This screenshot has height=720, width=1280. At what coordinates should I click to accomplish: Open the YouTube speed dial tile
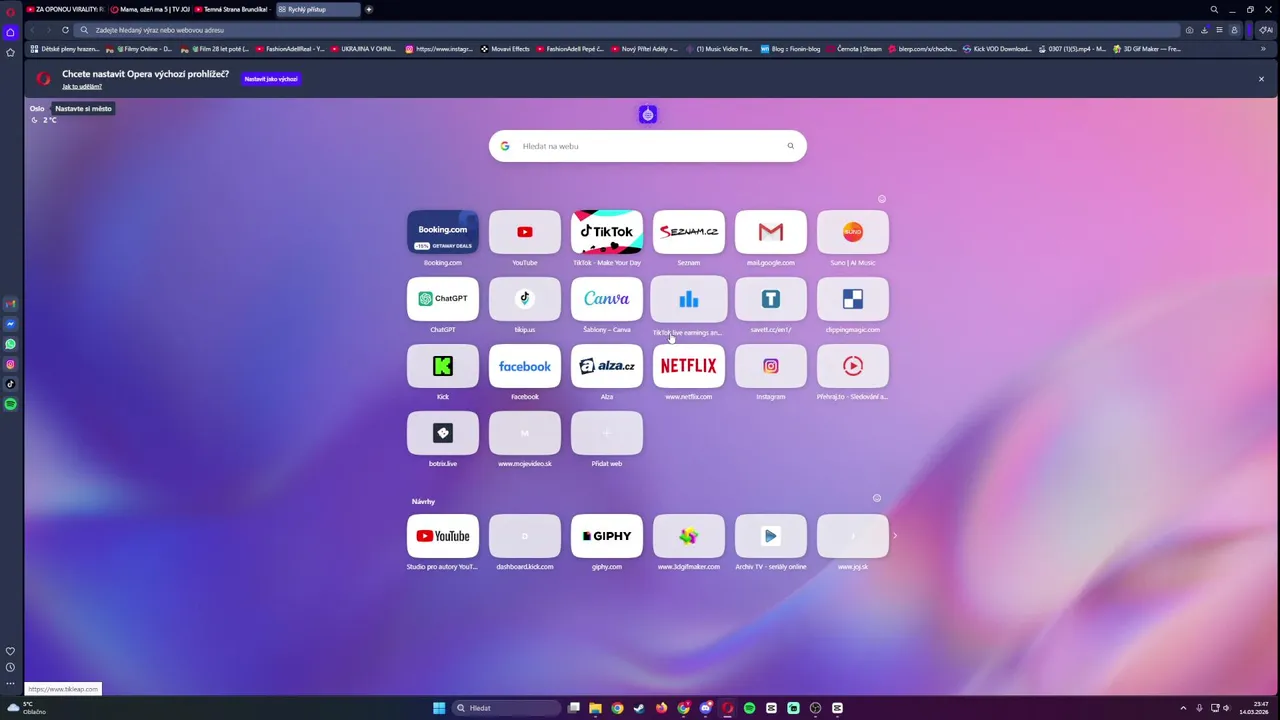pyautogui.click(x=524, y=232)
